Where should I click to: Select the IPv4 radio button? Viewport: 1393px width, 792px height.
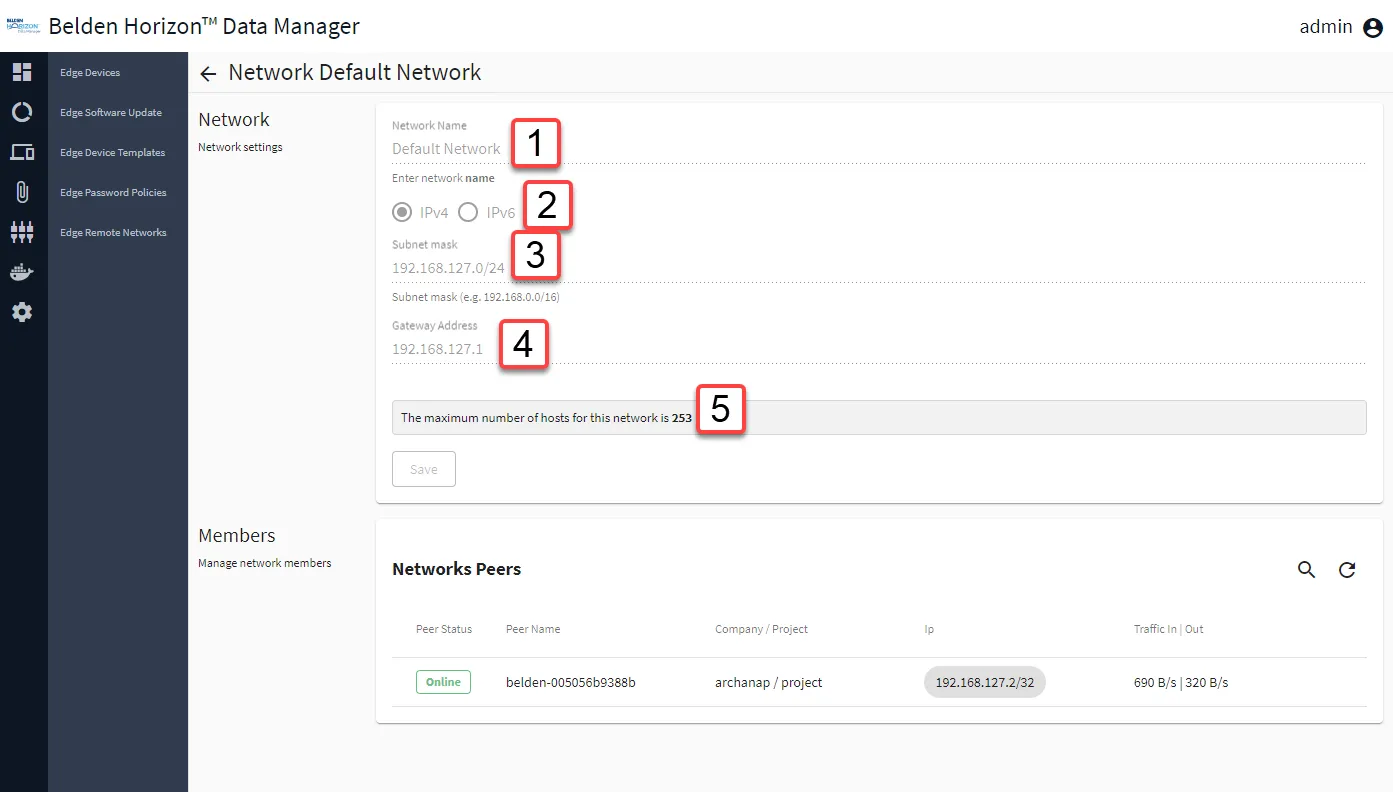click(402, 212)
